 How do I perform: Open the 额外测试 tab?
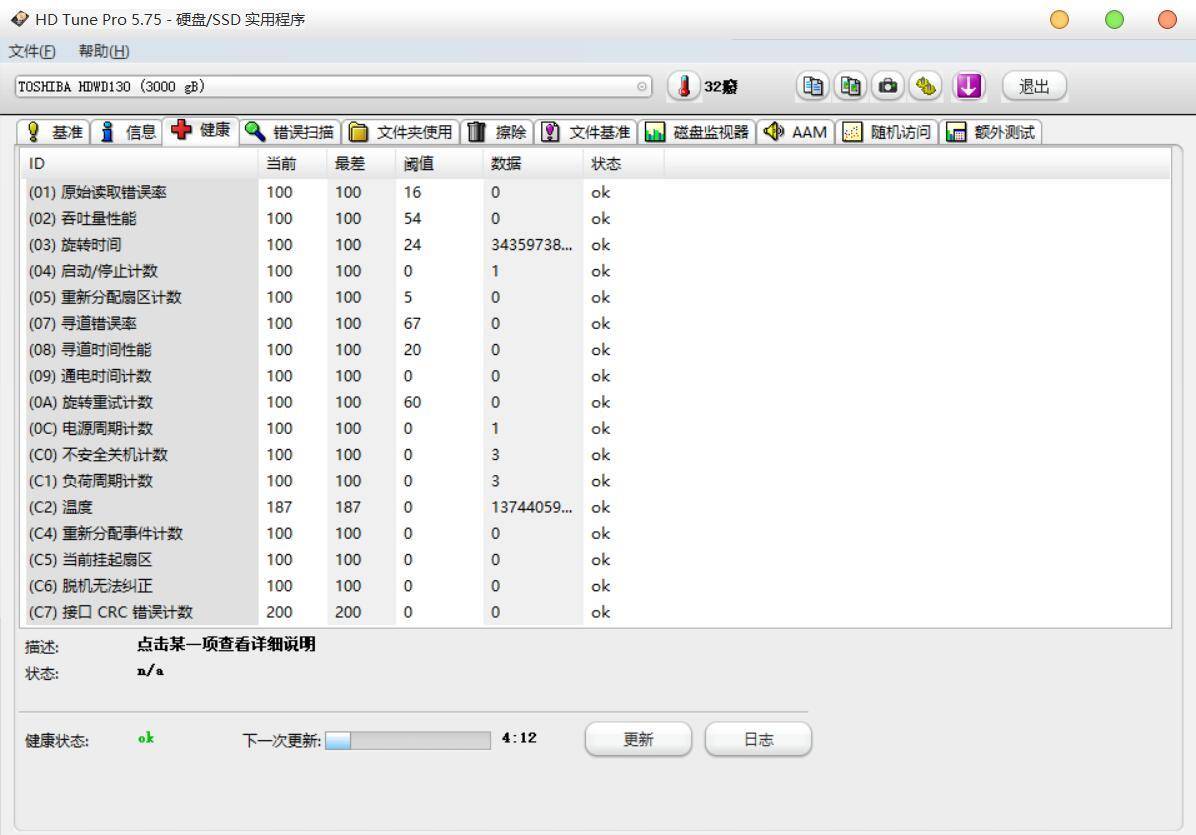click(990, 132)
